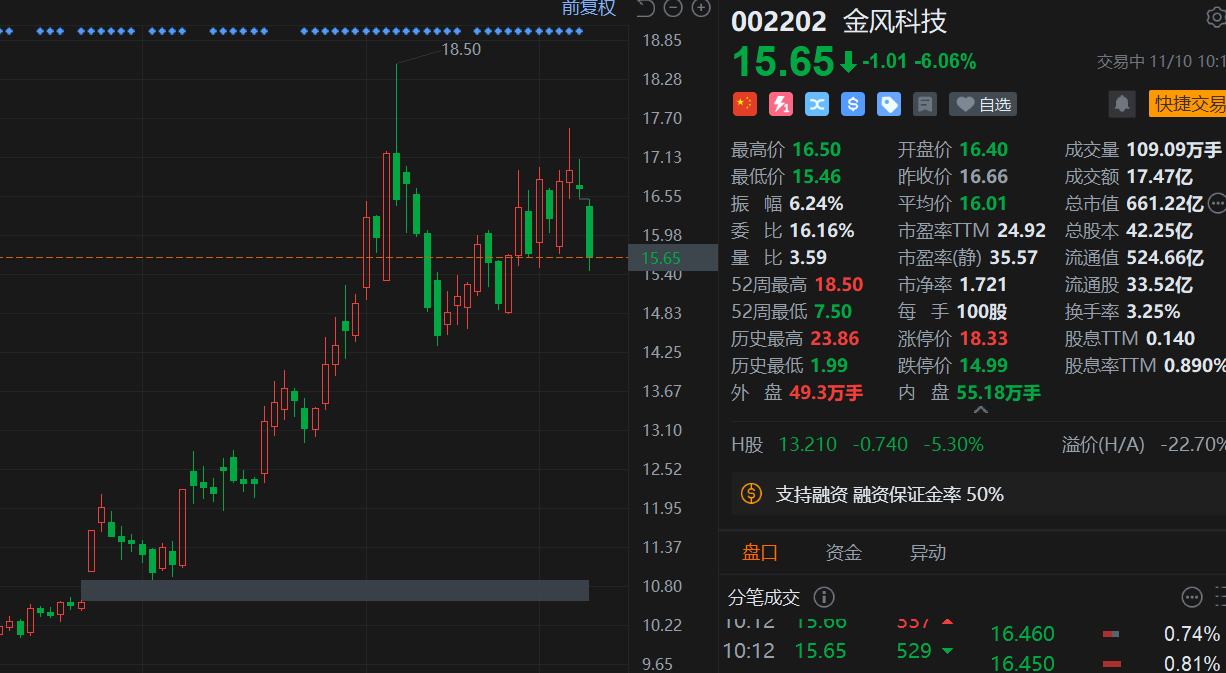The width and height of the screenshot is (1226, 673).
Task: Zoom in the candlestick chart
Action: pos(701,9)
